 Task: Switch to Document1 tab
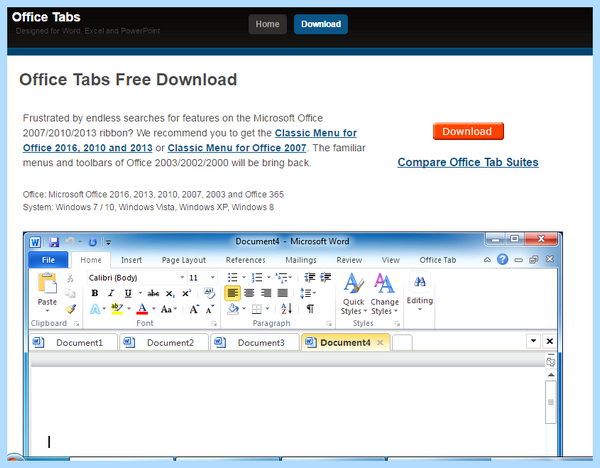pyautogui.click(x=73, y=342)
